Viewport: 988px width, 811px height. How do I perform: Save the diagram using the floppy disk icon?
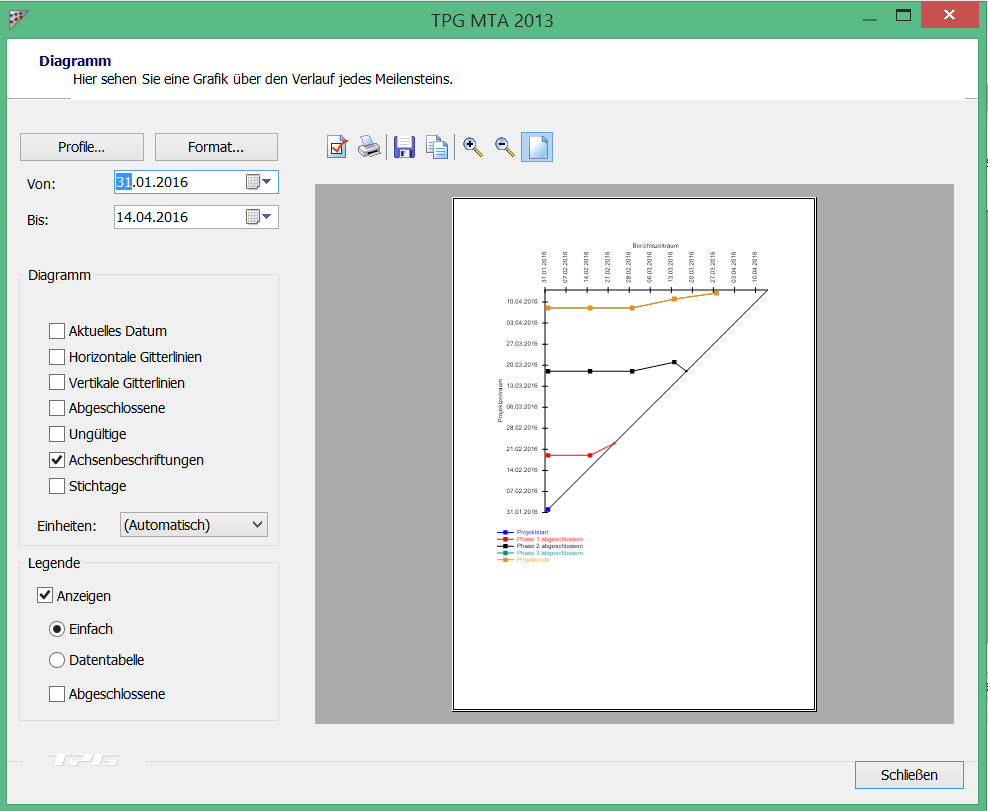(x=404, y=147)
